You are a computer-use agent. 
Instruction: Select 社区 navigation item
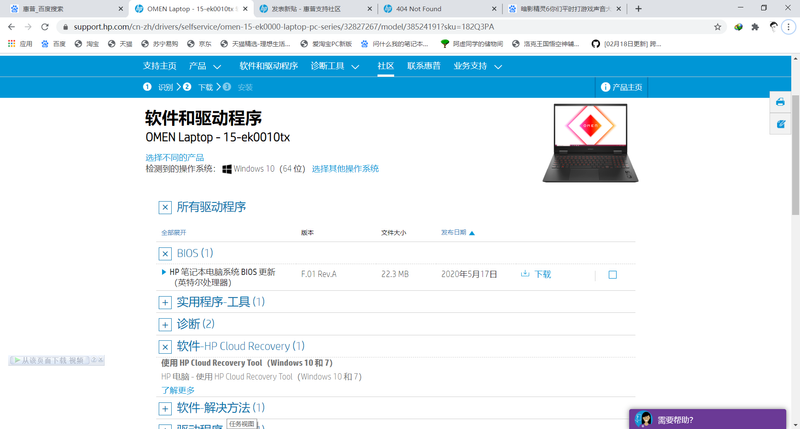pos(386,66)
